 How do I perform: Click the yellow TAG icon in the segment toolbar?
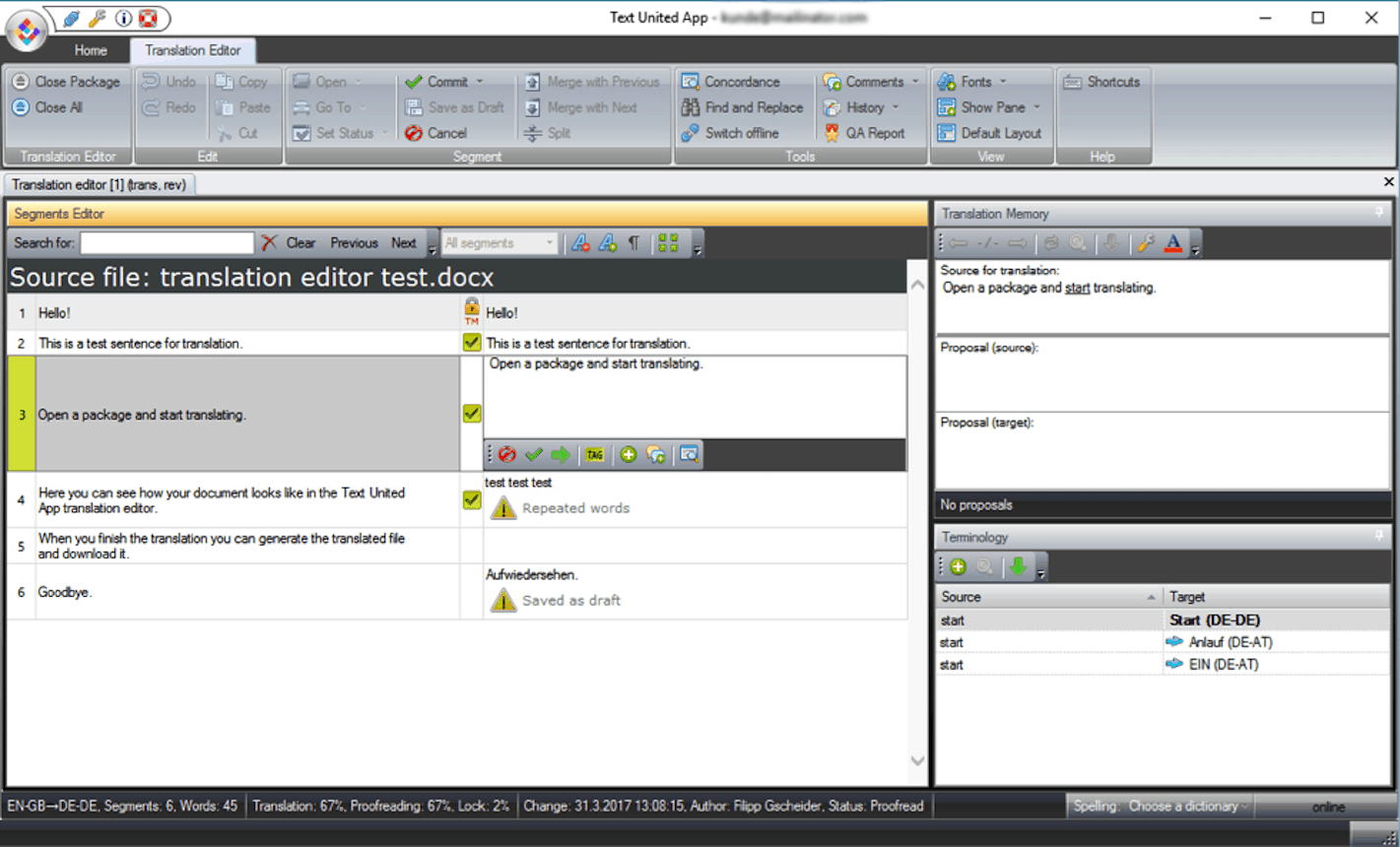594,454
